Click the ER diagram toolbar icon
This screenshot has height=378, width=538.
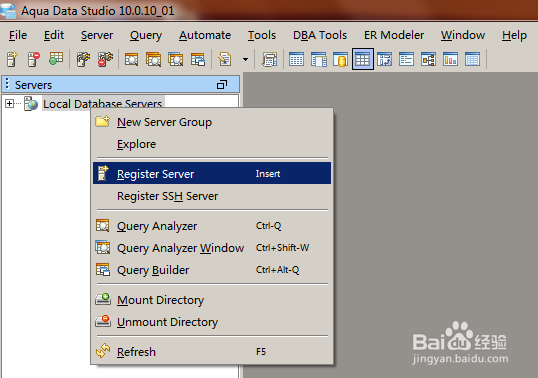coord(429,59)
